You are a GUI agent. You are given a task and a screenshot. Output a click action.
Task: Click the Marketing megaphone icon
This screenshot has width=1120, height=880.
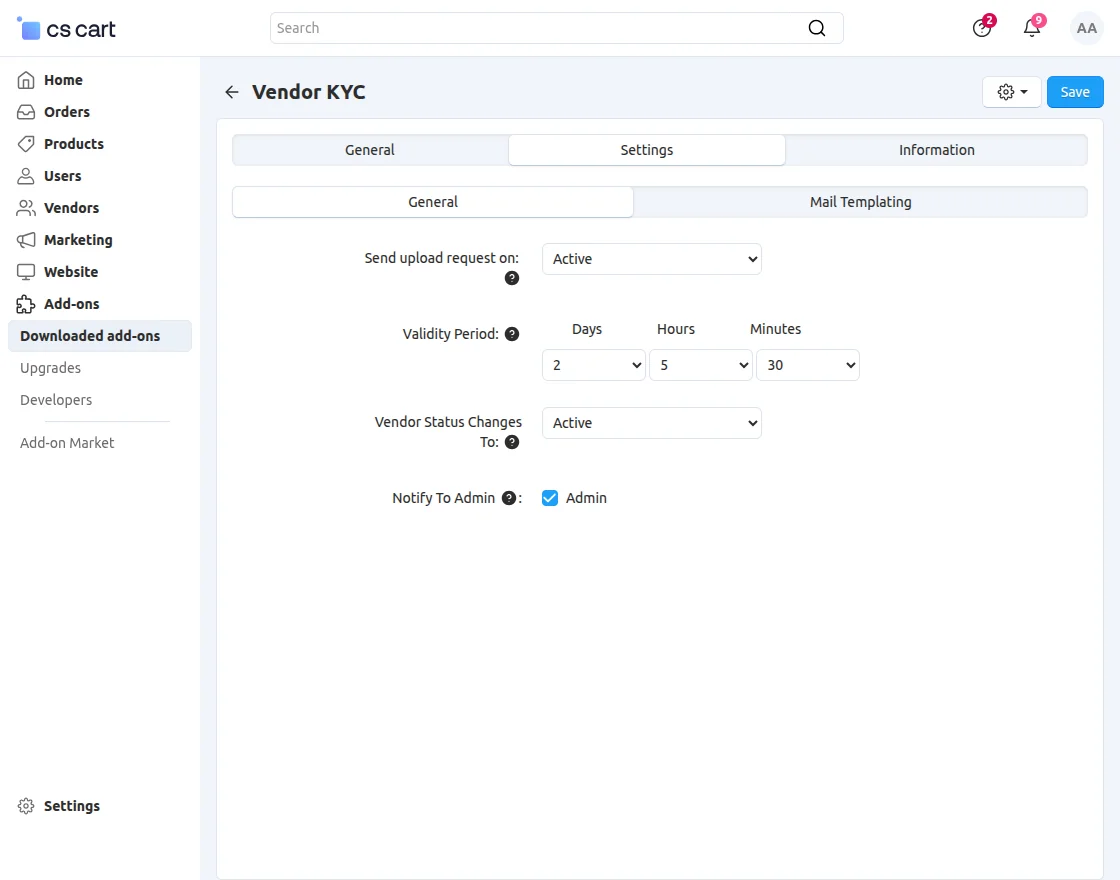coord(26,239)
